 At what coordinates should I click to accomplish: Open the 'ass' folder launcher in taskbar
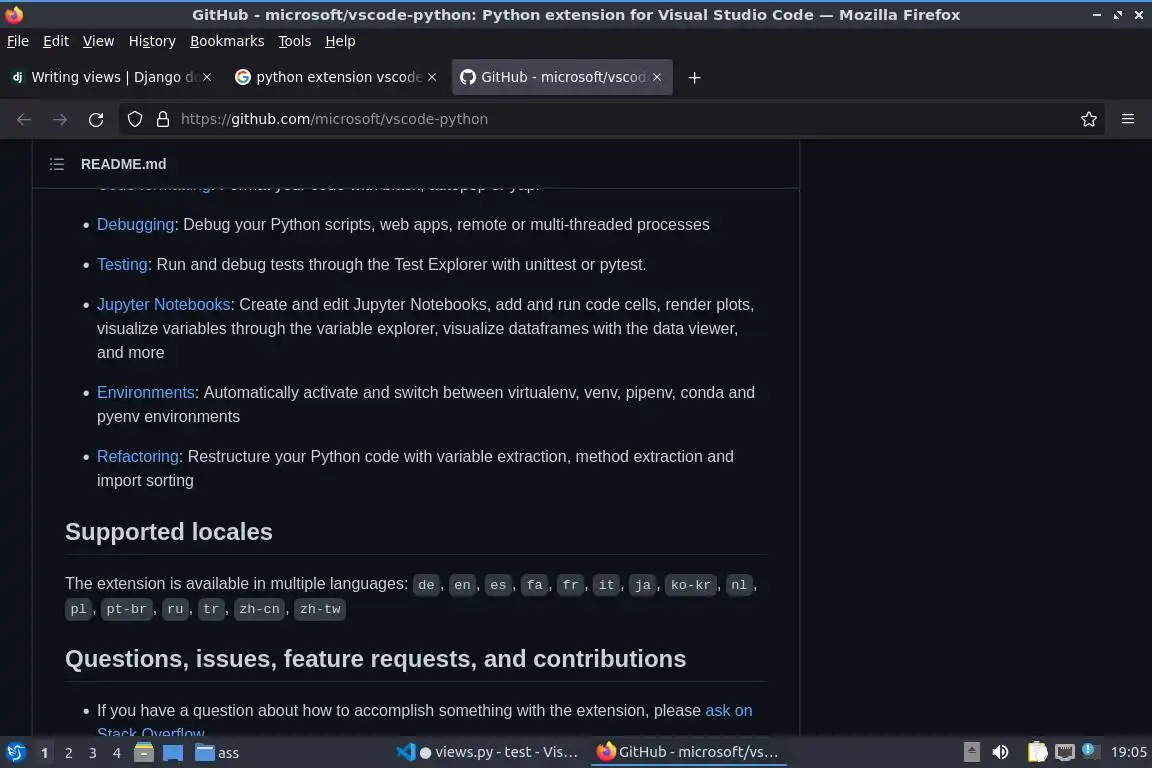pyautogui.click(x=217, y=752)
